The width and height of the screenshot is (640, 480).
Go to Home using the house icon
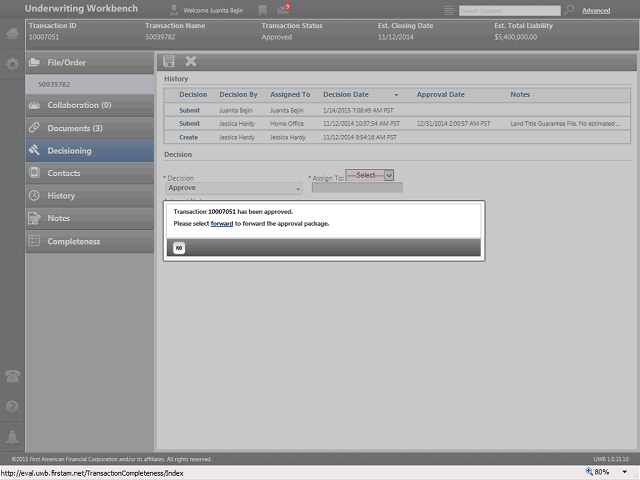coord(12,33)
